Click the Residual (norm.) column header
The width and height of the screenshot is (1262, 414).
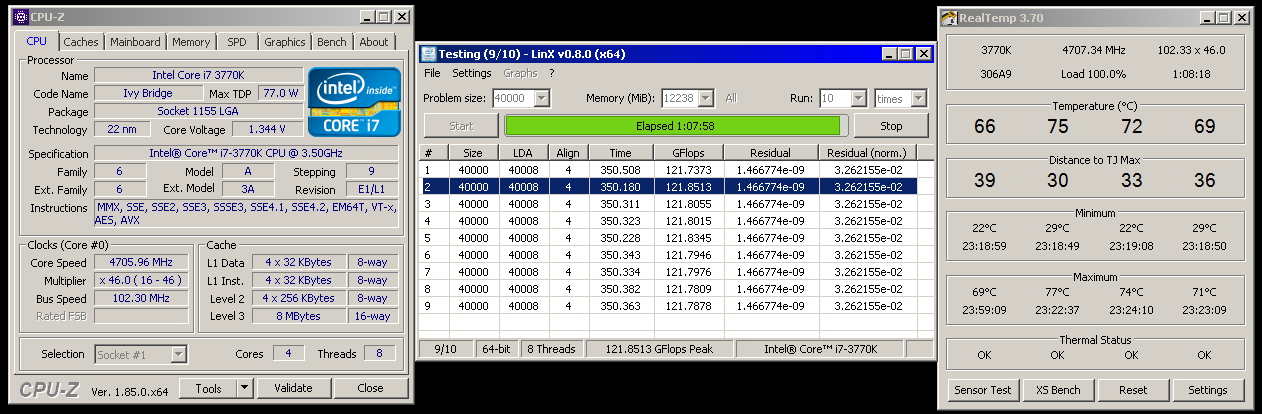coord(868,152)
